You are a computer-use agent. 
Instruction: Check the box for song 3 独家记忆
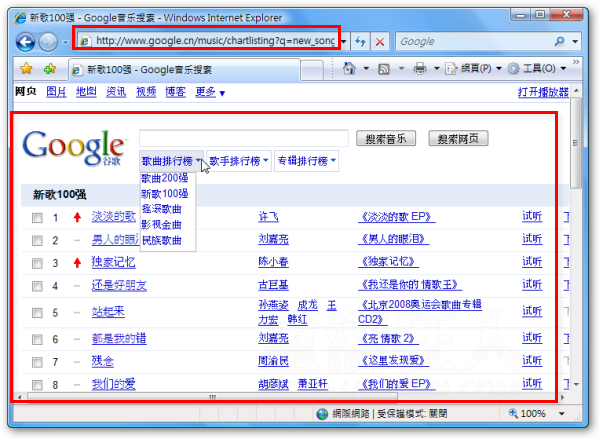[x=37, y=263]
